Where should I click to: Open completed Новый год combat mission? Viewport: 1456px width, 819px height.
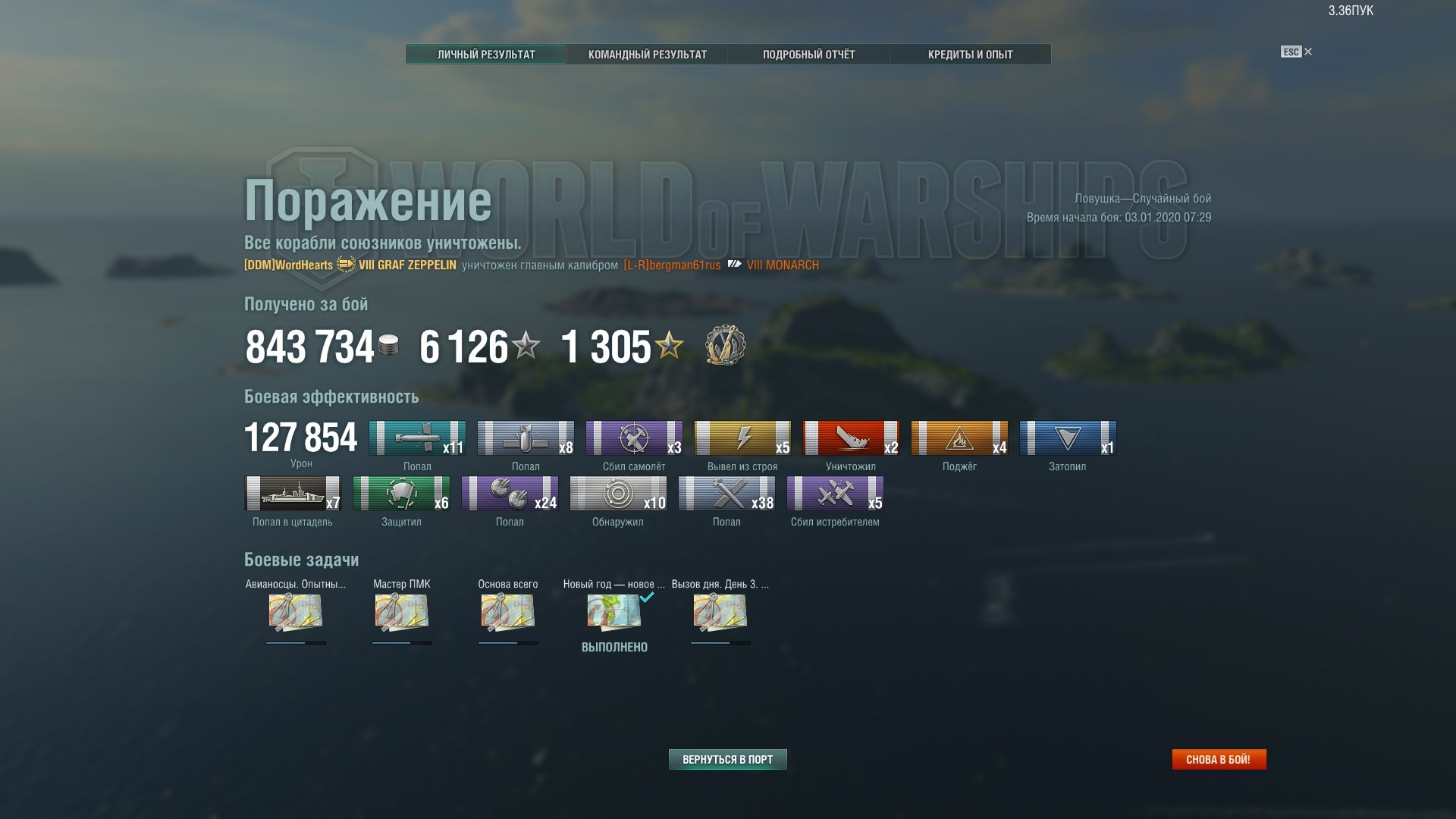tap(614, 613)
